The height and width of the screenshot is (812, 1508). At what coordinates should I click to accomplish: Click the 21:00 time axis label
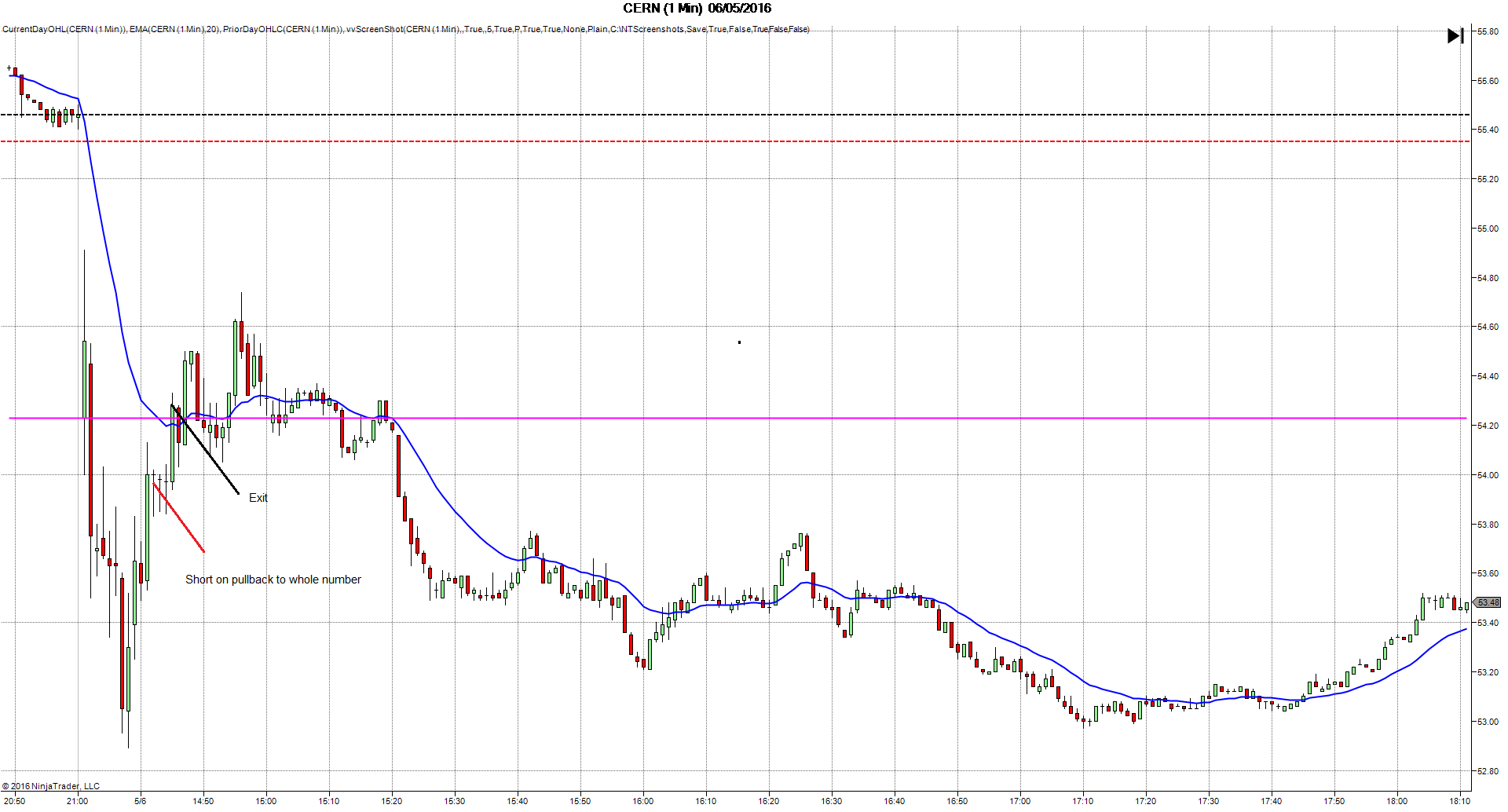(x=77, y=801)
